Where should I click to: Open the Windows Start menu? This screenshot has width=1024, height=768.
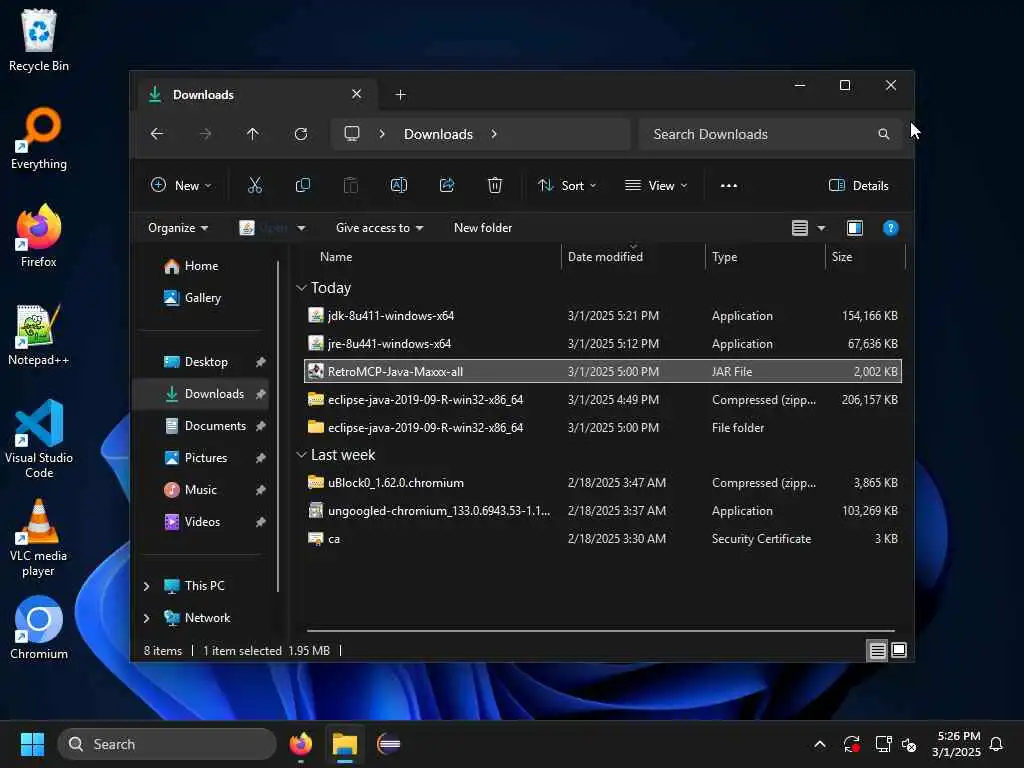coord(32,744)
